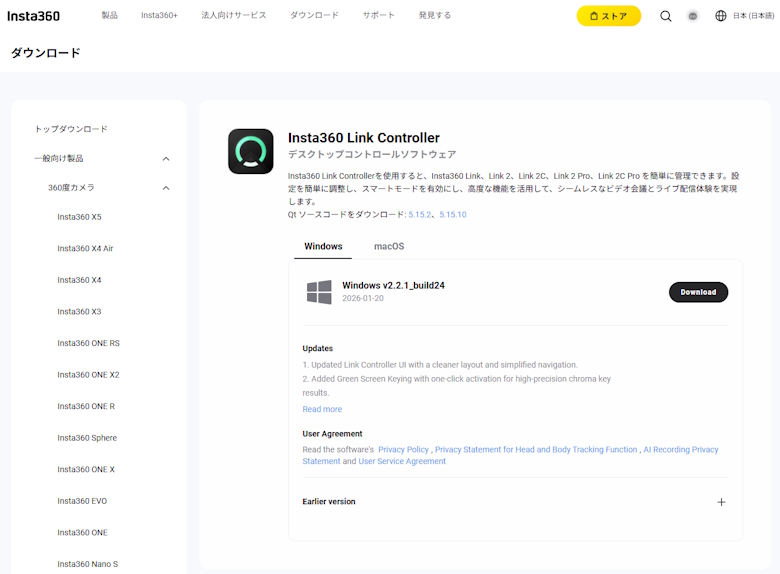Click the user account avatar icon
Viewport: 780px width, 574px height.
click(693, 16)
